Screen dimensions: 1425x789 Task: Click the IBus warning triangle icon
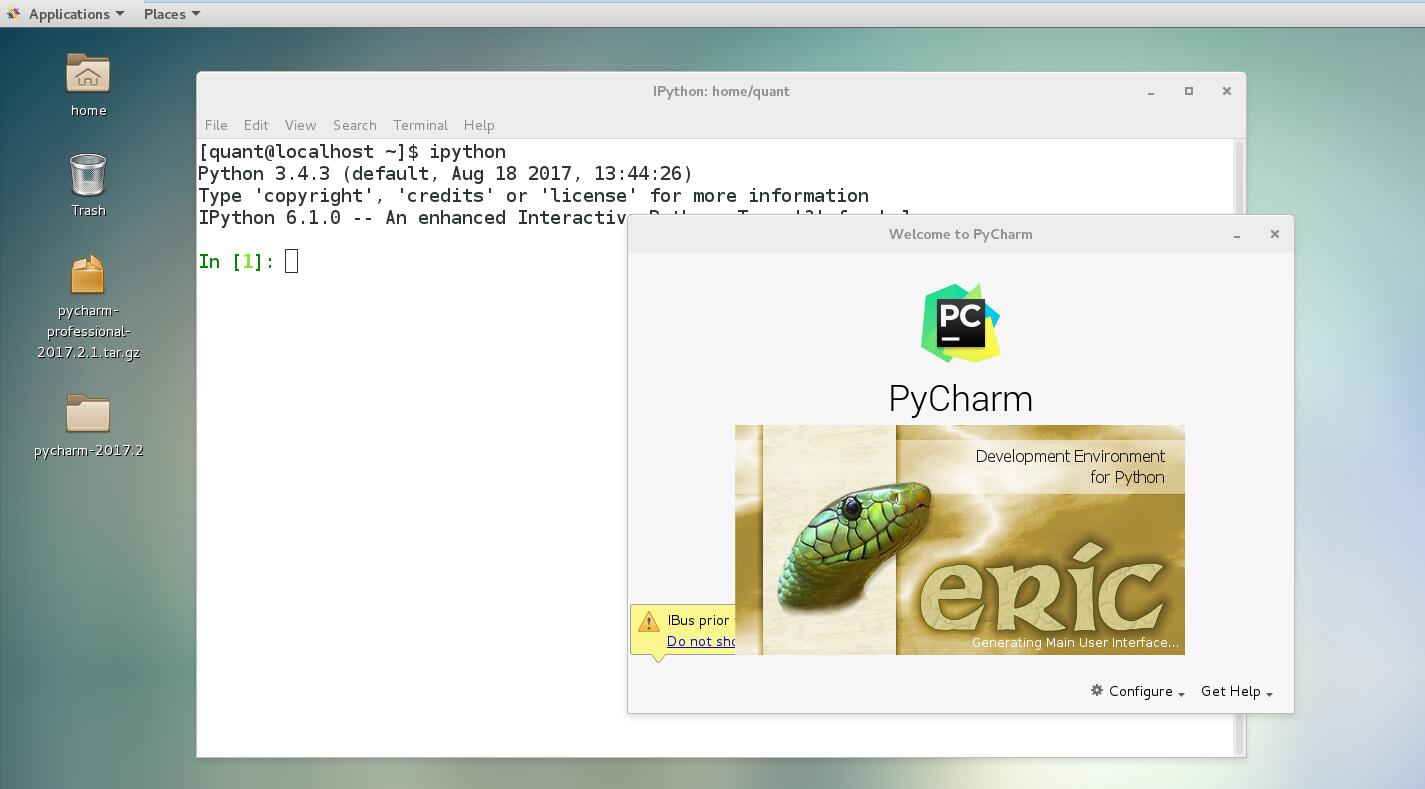[x=648, y=622]
